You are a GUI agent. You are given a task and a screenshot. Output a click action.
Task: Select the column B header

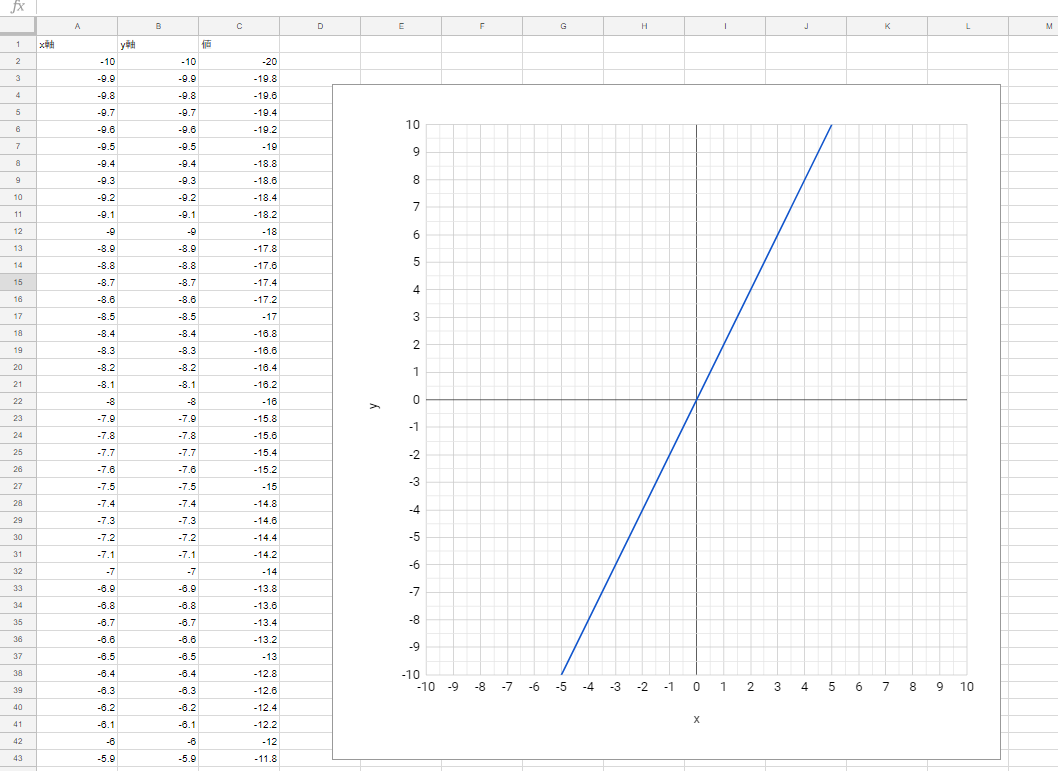[x=158, y=26]
